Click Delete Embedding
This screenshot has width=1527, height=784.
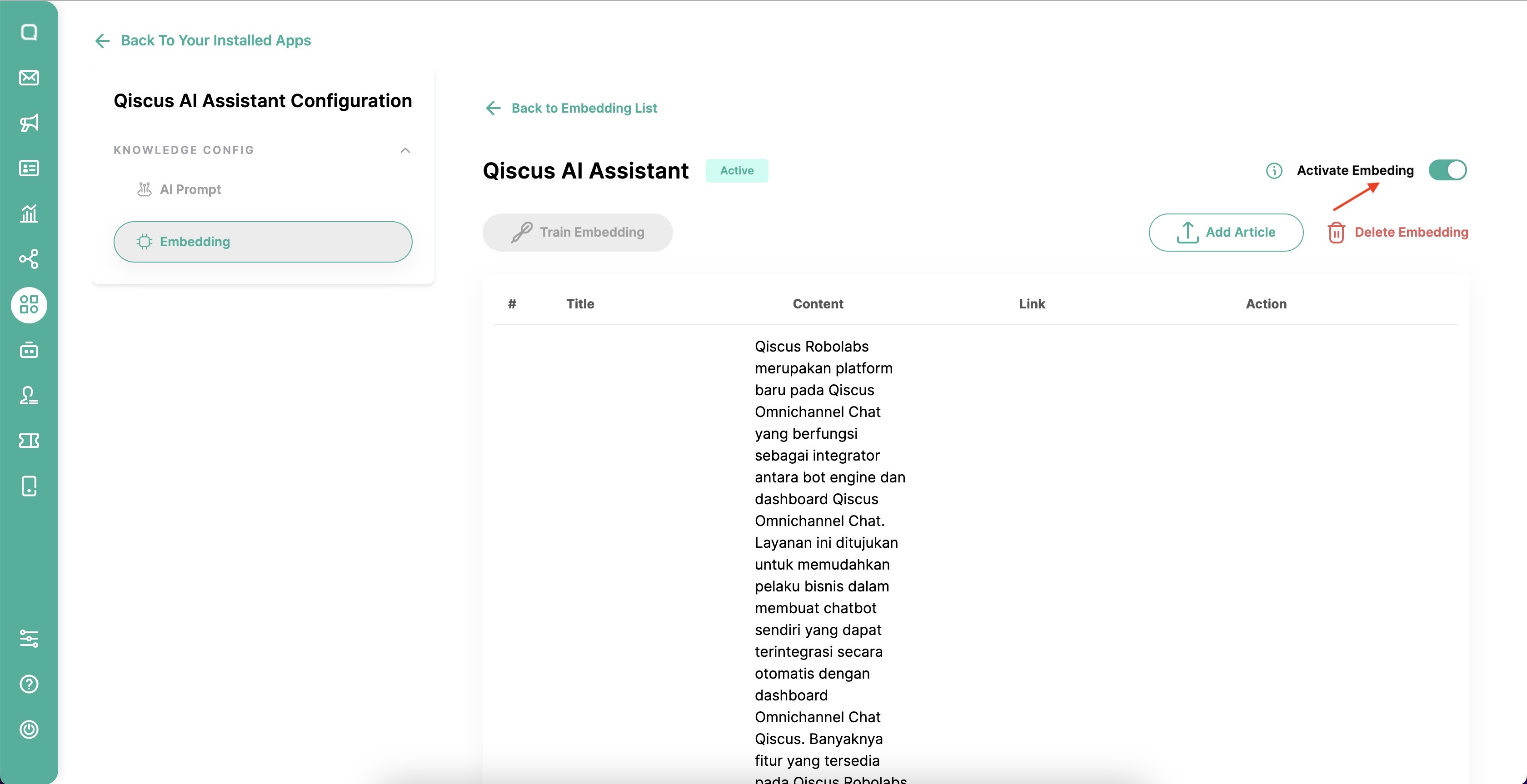[x=1398, y=232]
